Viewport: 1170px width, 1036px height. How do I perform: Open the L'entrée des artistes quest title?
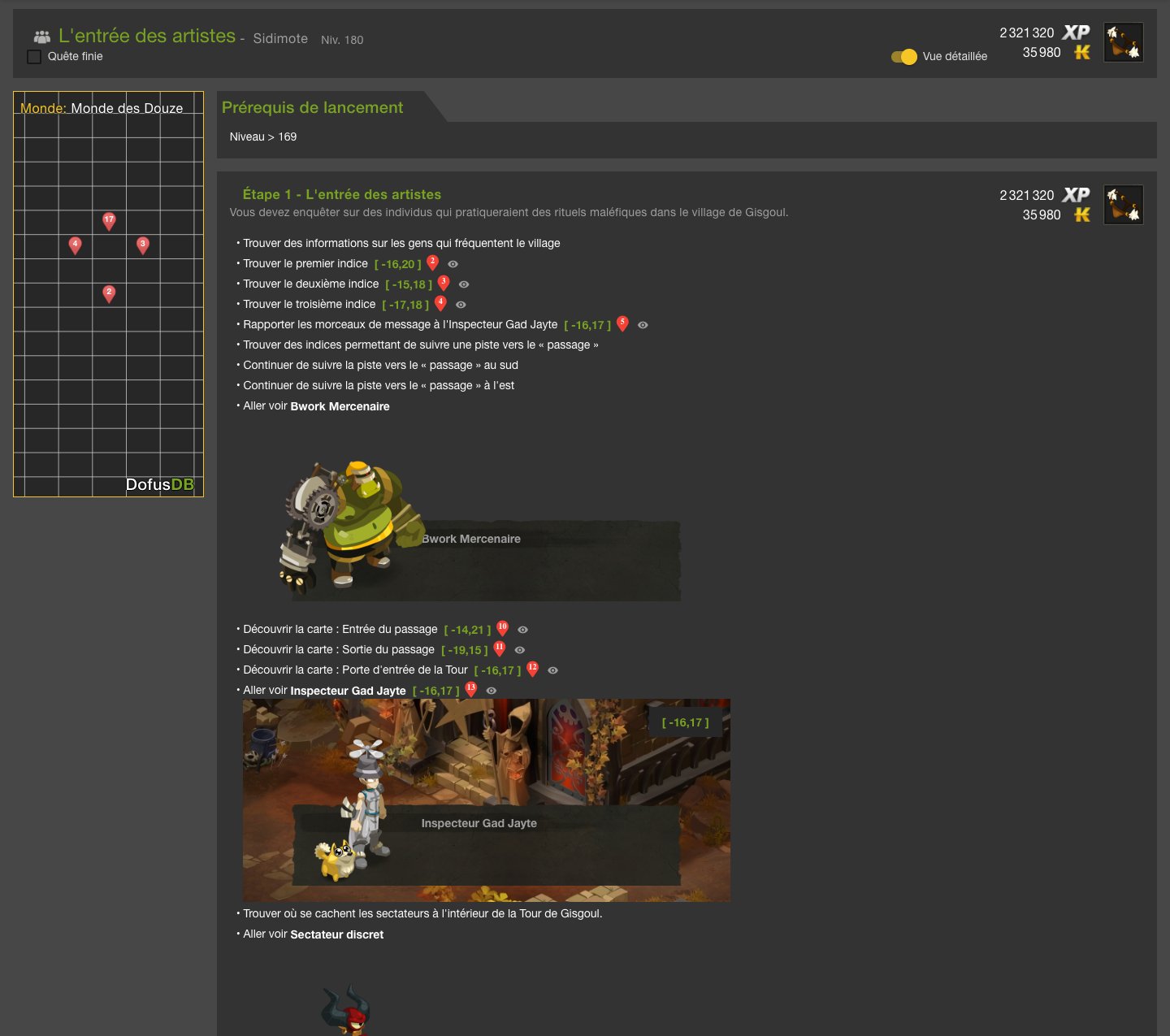click(147, 36)
